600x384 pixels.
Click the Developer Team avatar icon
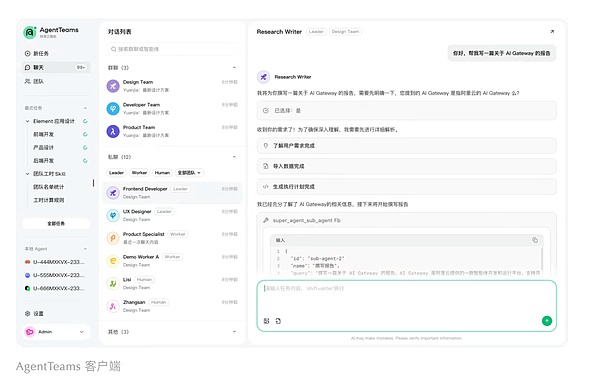tap(113, 109)
